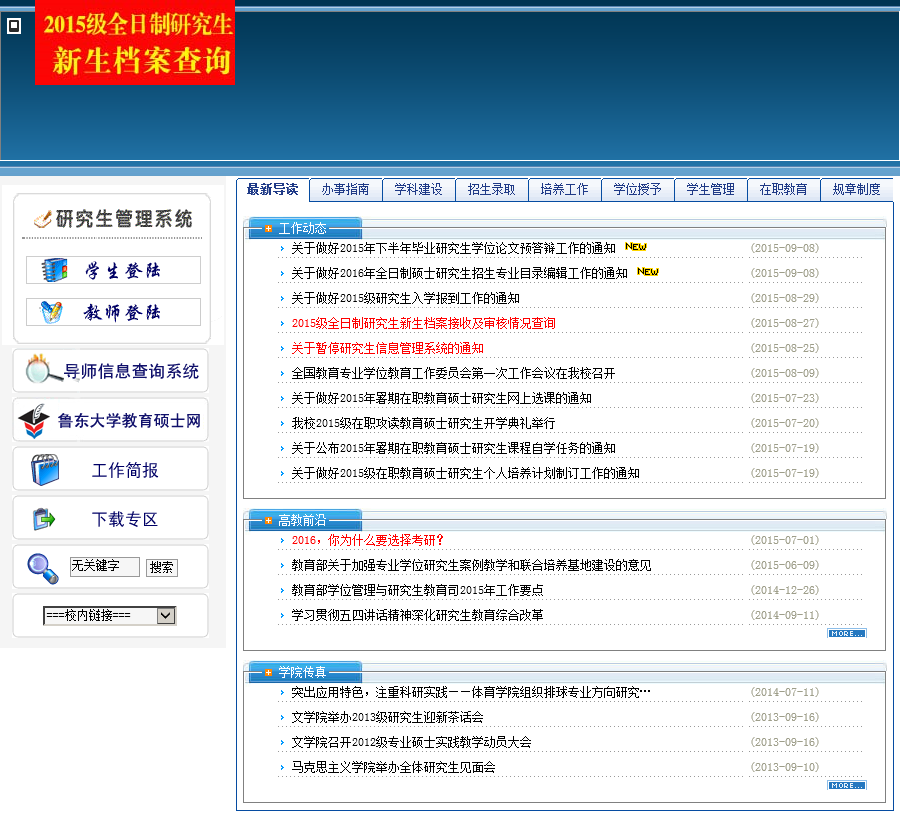Click the orange plus icon beside 学院传真
Screen dimensions: 900x818
(268, 672)
